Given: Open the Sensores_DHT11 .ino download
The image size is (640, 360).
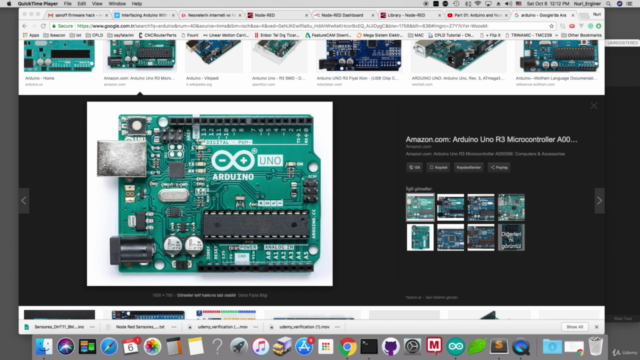Looking at the screenshot, I should point(55,327).
